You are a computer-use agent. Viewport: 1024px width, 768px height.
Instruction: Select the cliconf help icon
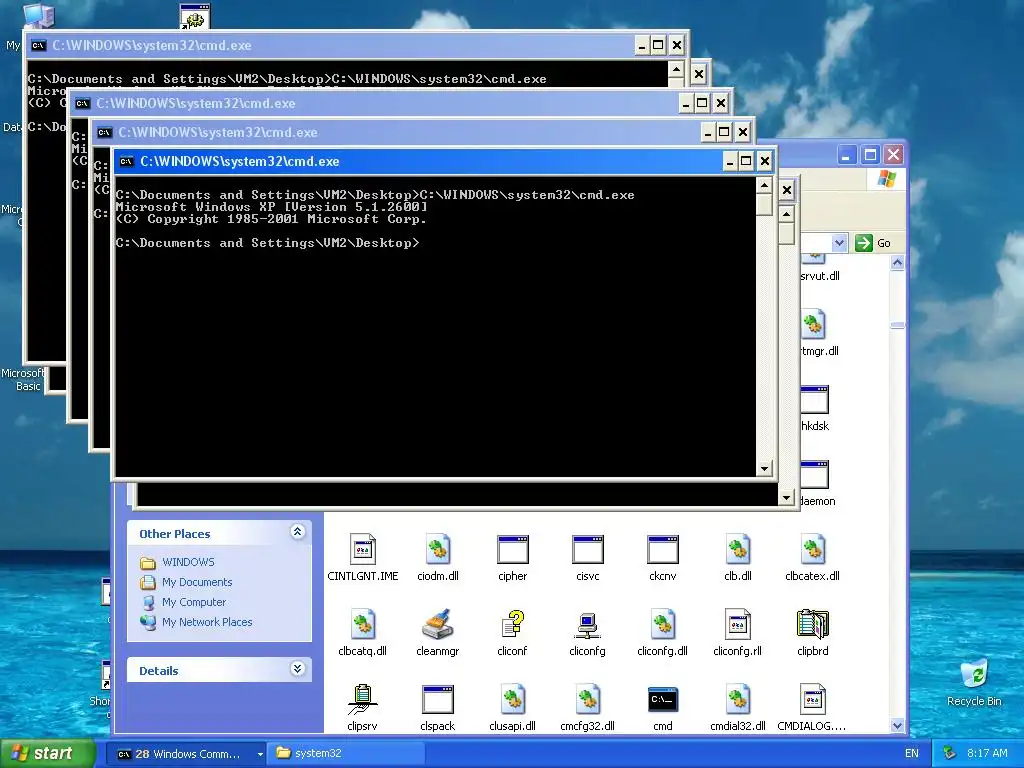(x=513, y=624)
